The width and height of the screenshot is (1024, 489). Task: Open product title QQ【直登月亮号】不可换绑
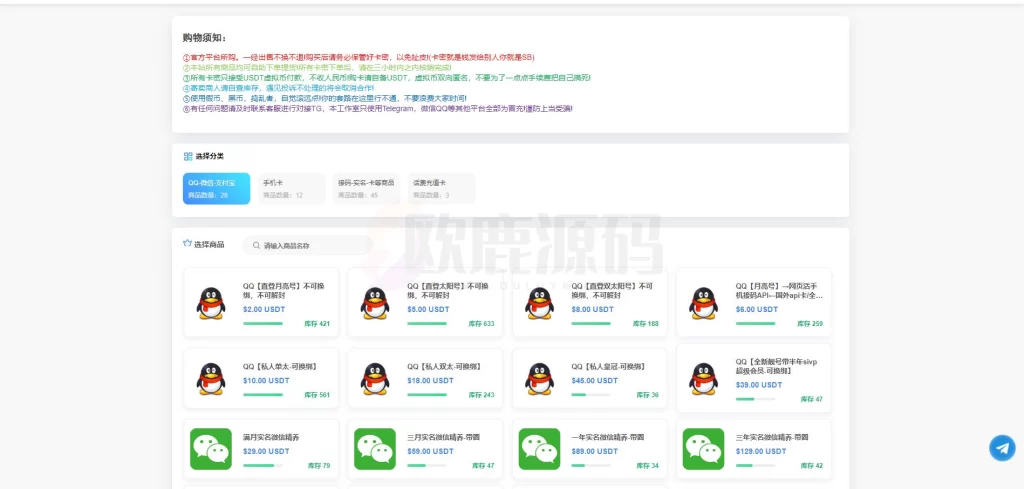[x=284, y=291]
